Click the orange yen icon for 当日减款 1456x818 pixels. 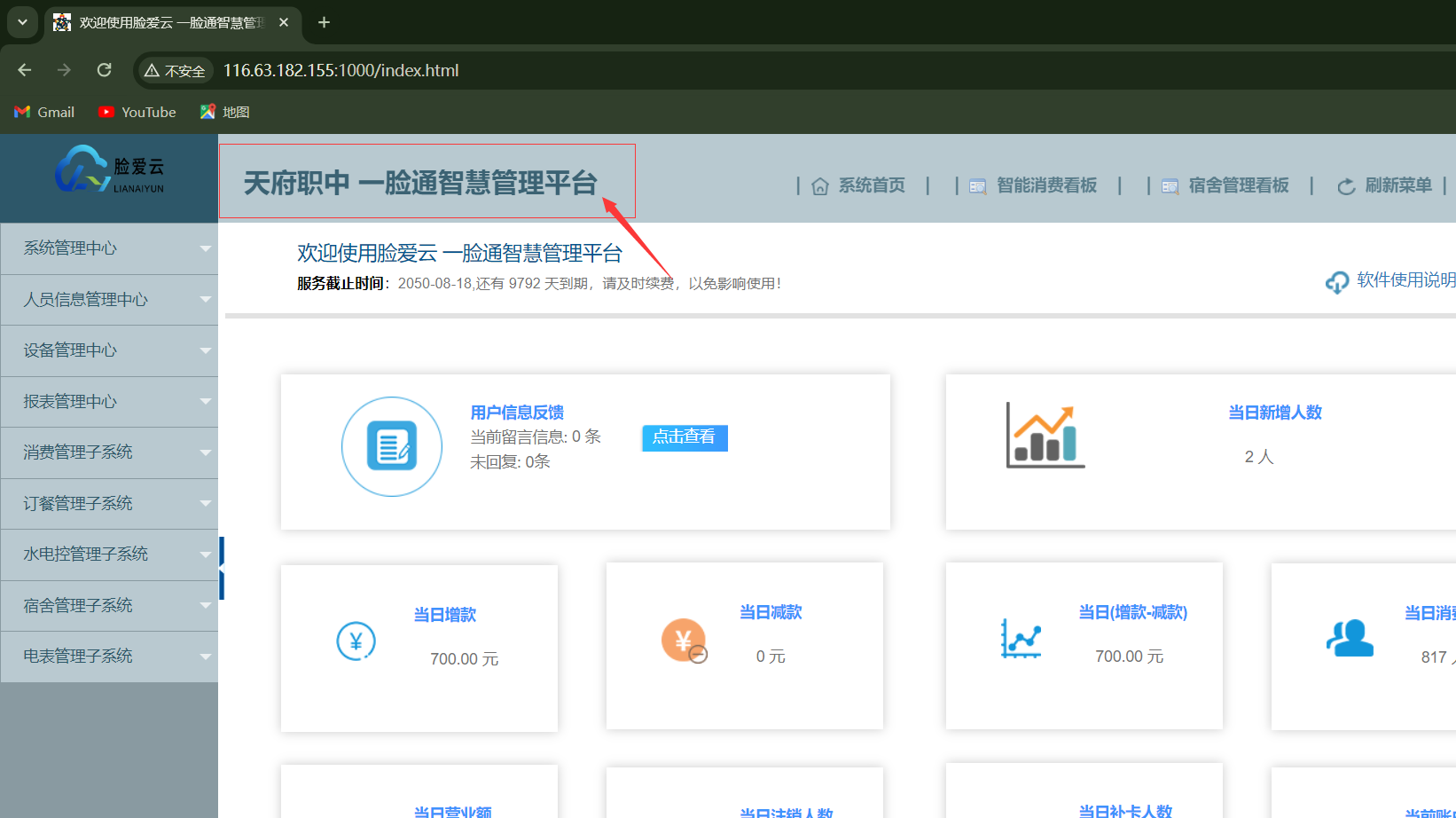click(685, 641)
